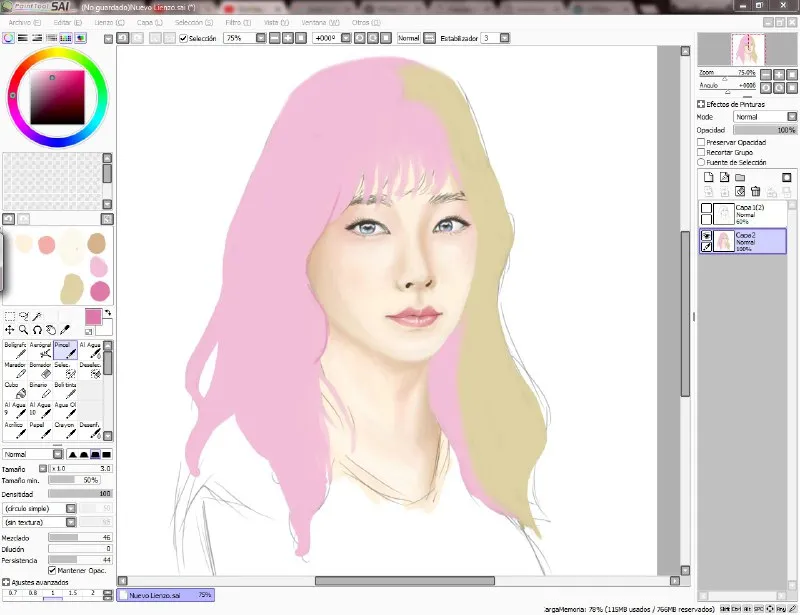The image size is (800, 615).
Task: Open brush blending mode Normal dropdown
Action: pos(58,454)
